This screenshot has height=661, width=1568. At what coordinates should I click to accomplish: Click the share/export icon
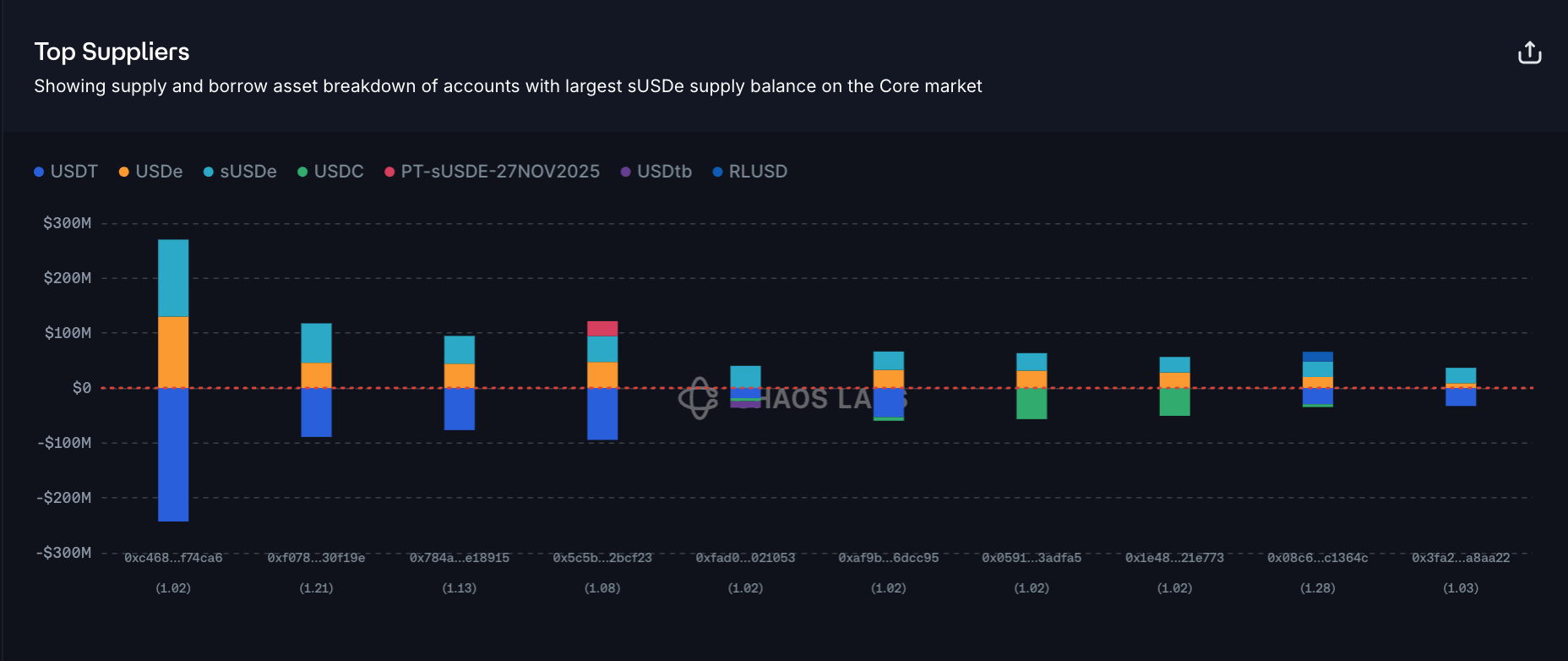[1529, 53]
